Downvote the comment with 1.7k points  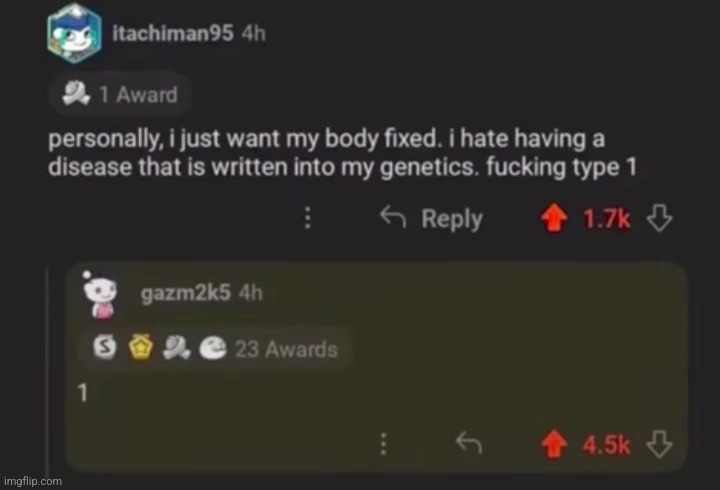pos(658,219)
